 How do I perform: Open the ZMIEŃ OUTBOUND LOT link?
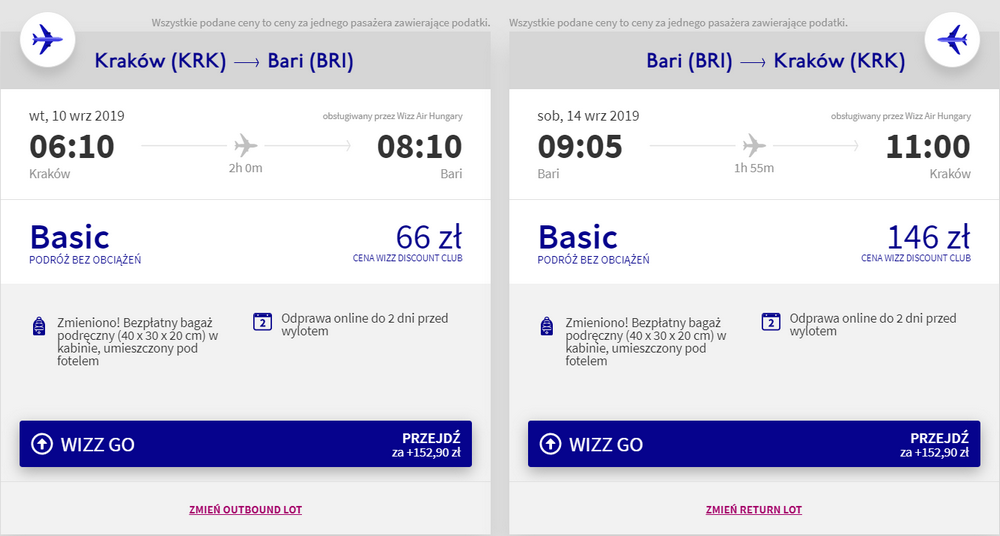tap(245, 510)
